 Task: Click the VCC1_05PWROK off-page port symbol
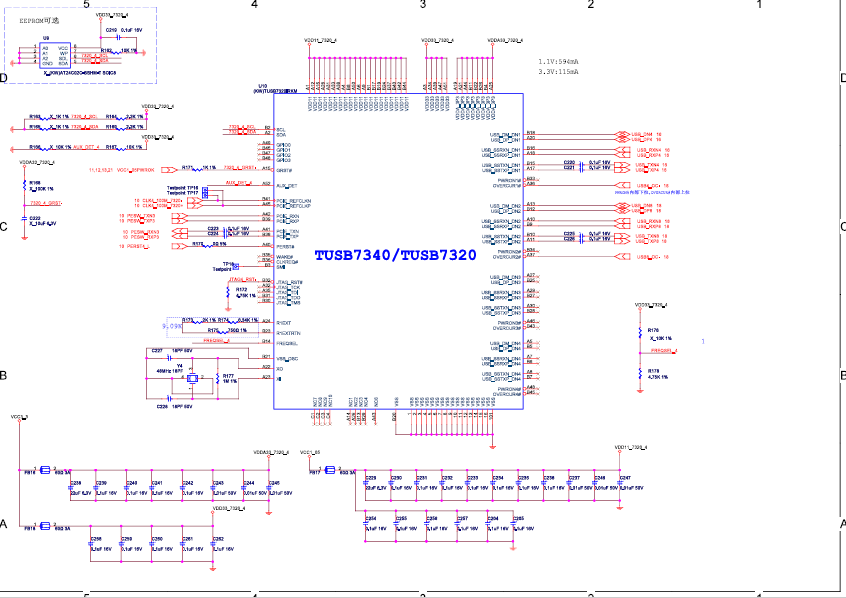[x=169, y=170]
